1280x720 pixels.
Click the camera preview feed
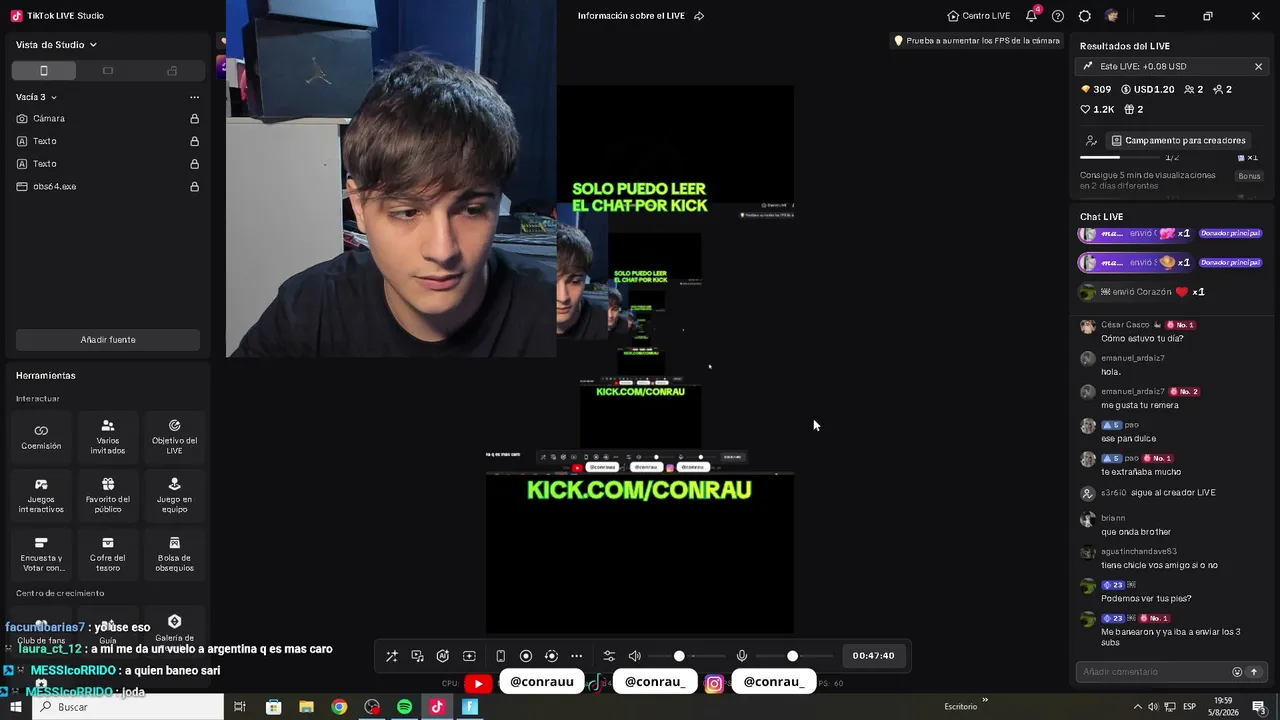[x=391, y=178]
